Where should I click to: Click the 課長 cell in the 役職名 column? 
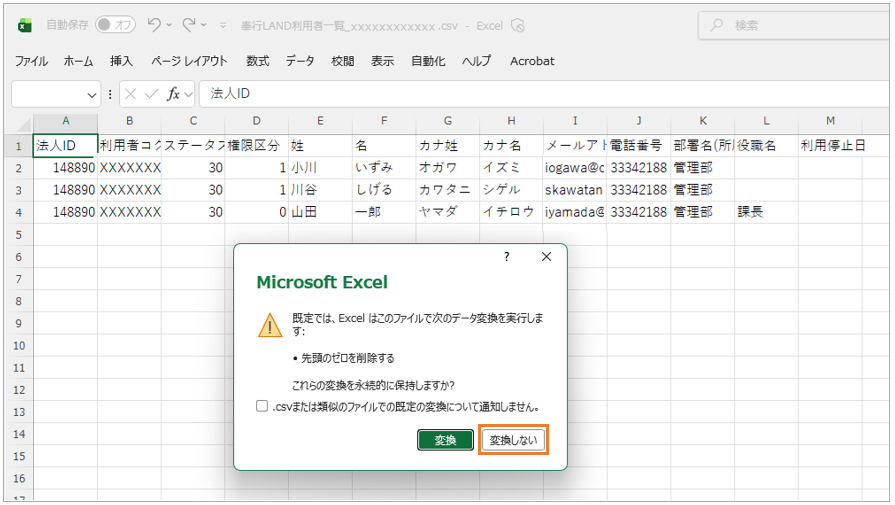click(x=766, y=212)
